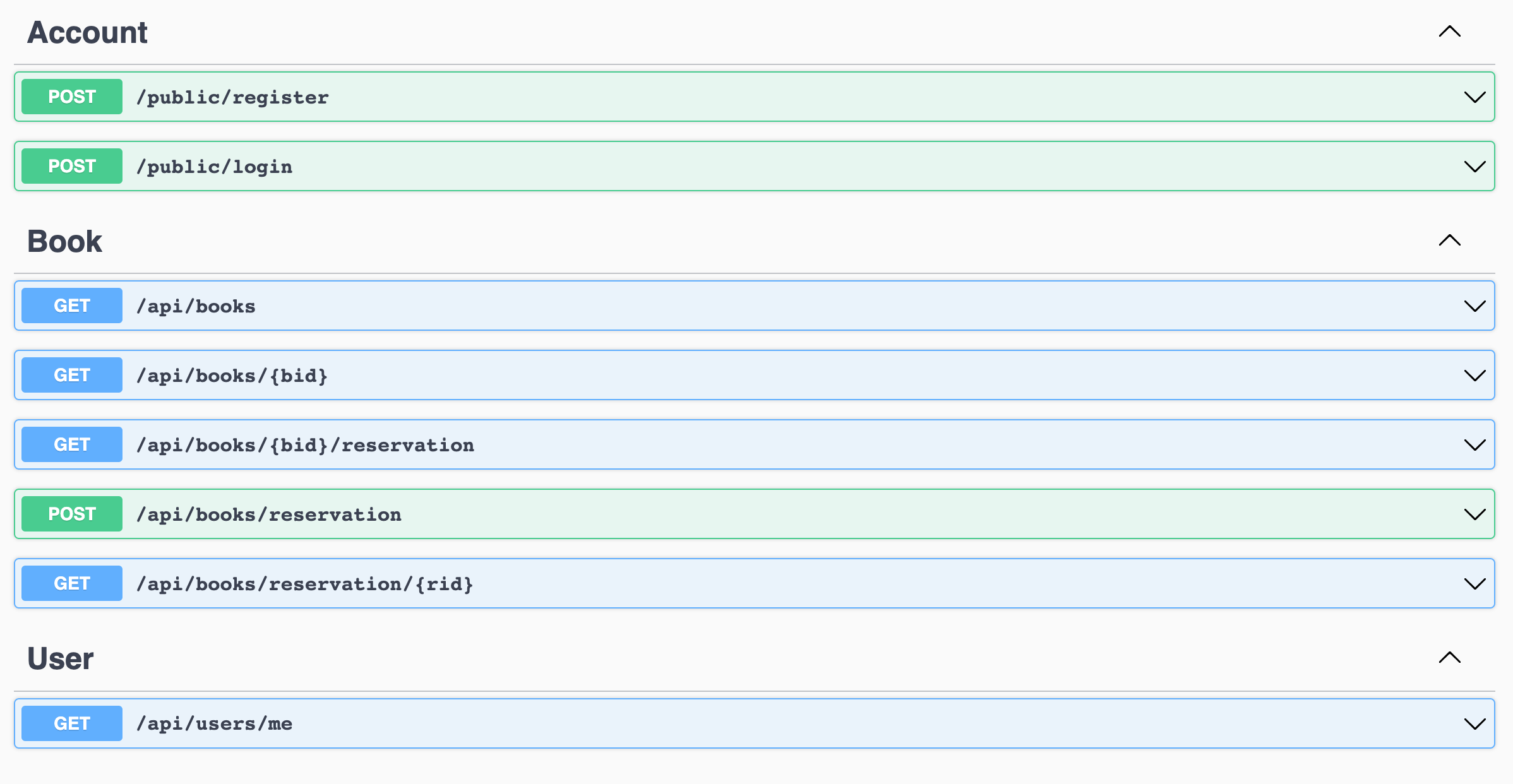1513x784 pixels.
Task: Click the Account section heading
Action: tap(87, 32)
